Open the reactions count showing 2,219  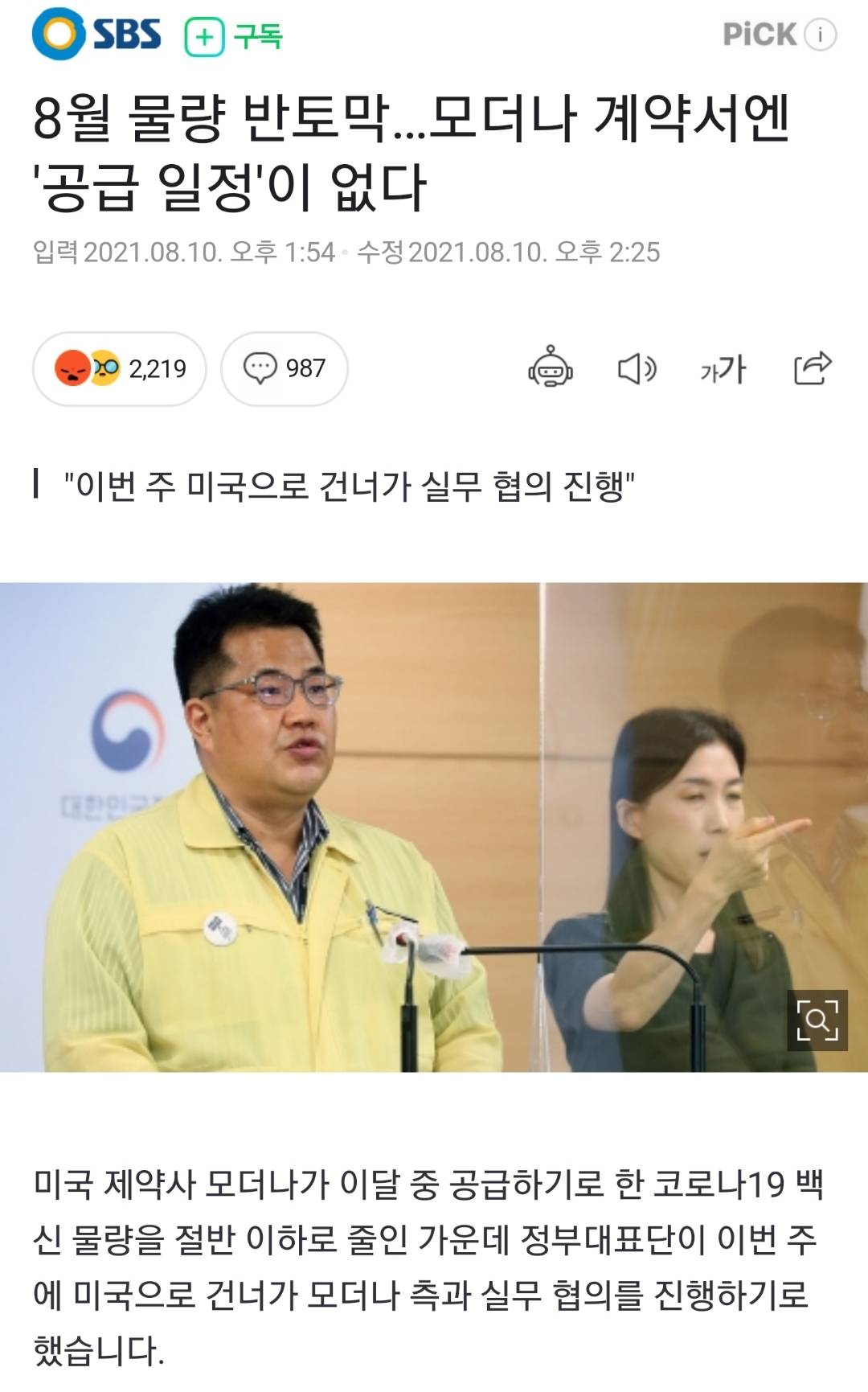pyautogui.click(x=120, y=368)
